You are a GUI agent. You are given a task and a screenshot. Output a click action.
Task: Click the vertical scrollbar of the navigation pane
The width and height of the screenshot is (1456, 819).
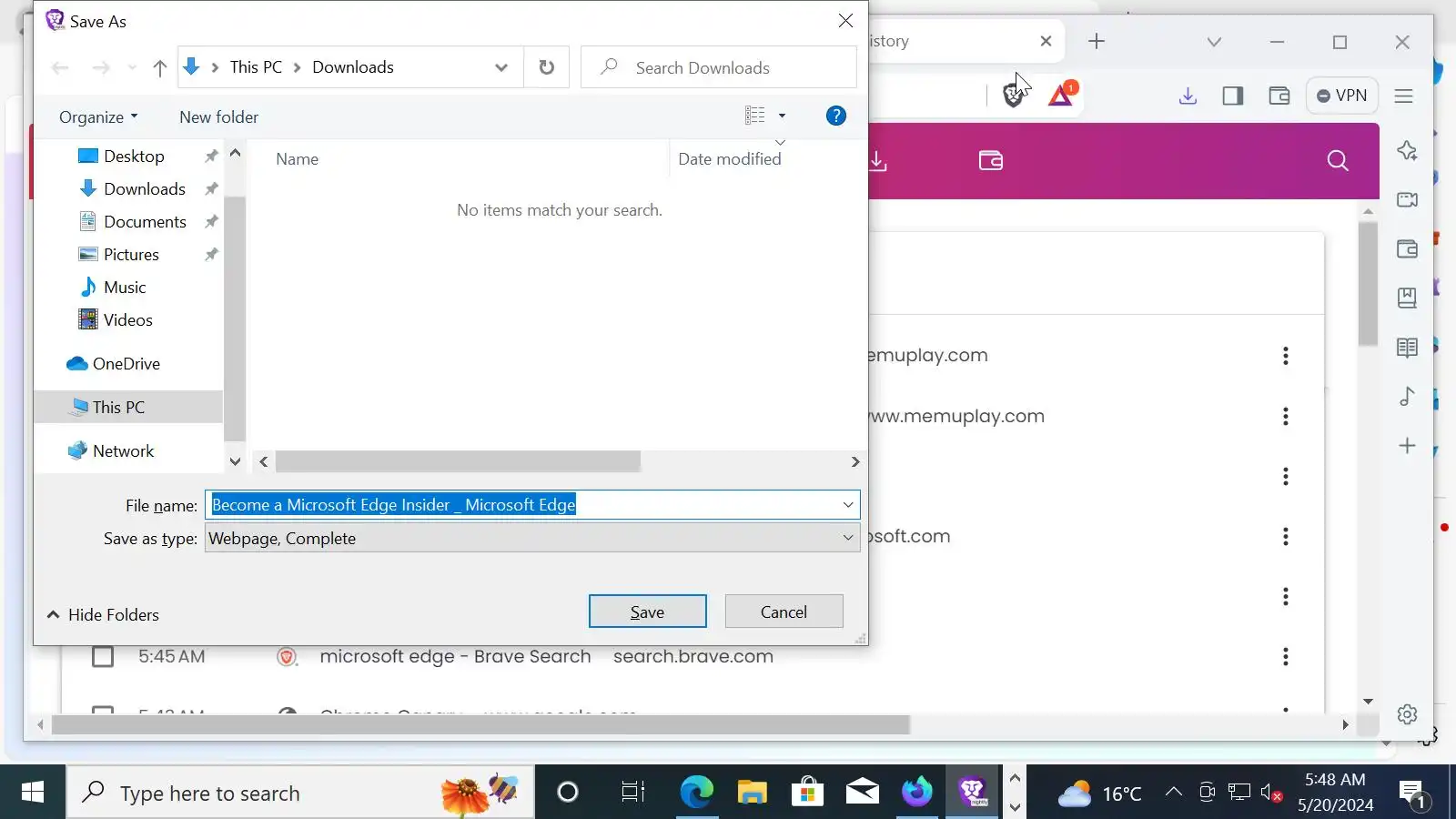point(235,318)
